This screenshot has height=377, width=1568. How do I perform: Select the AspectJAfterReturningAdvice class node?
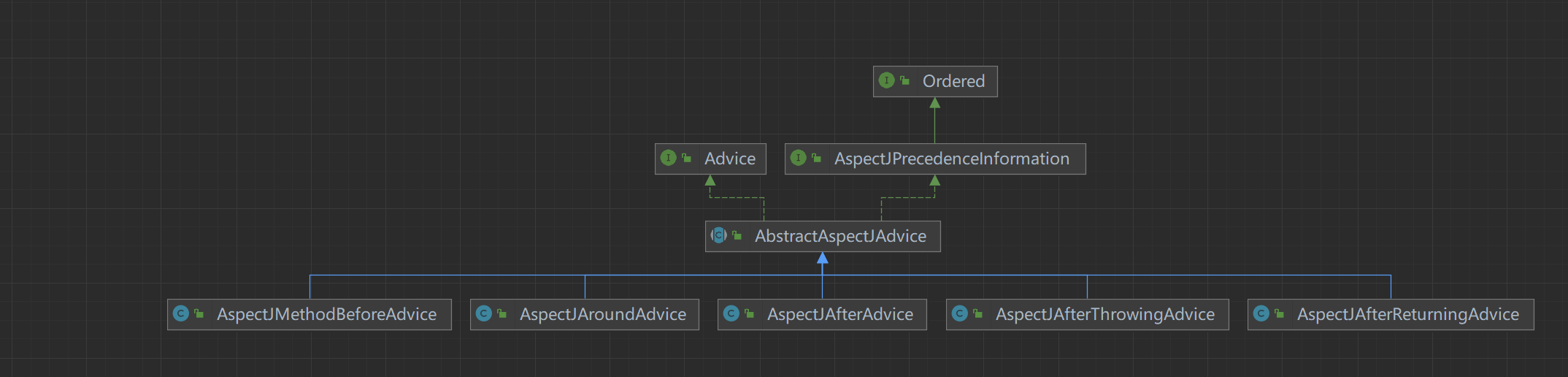(1391, 314)
